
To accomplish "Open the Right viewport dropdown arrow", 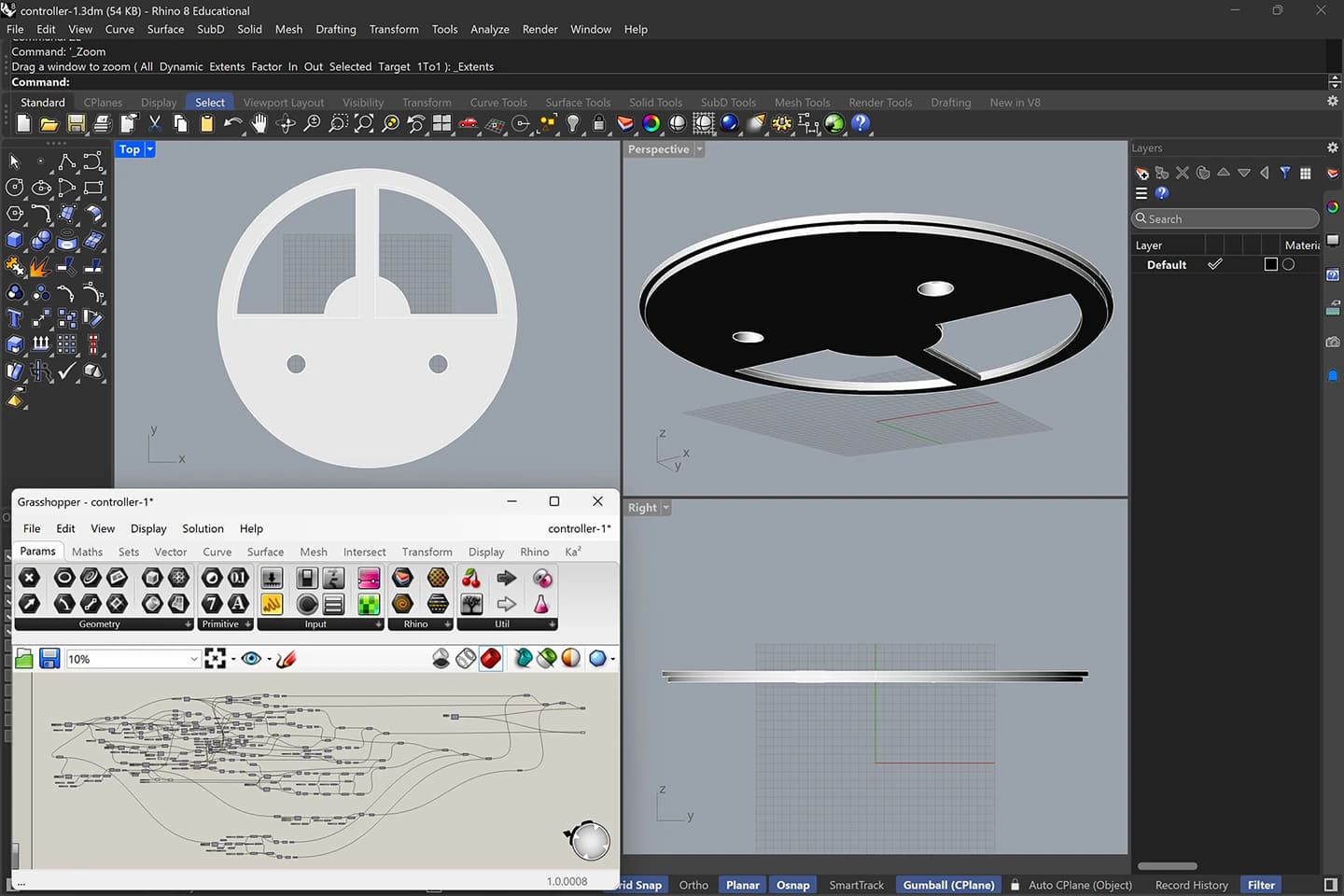I will [665, 508].
